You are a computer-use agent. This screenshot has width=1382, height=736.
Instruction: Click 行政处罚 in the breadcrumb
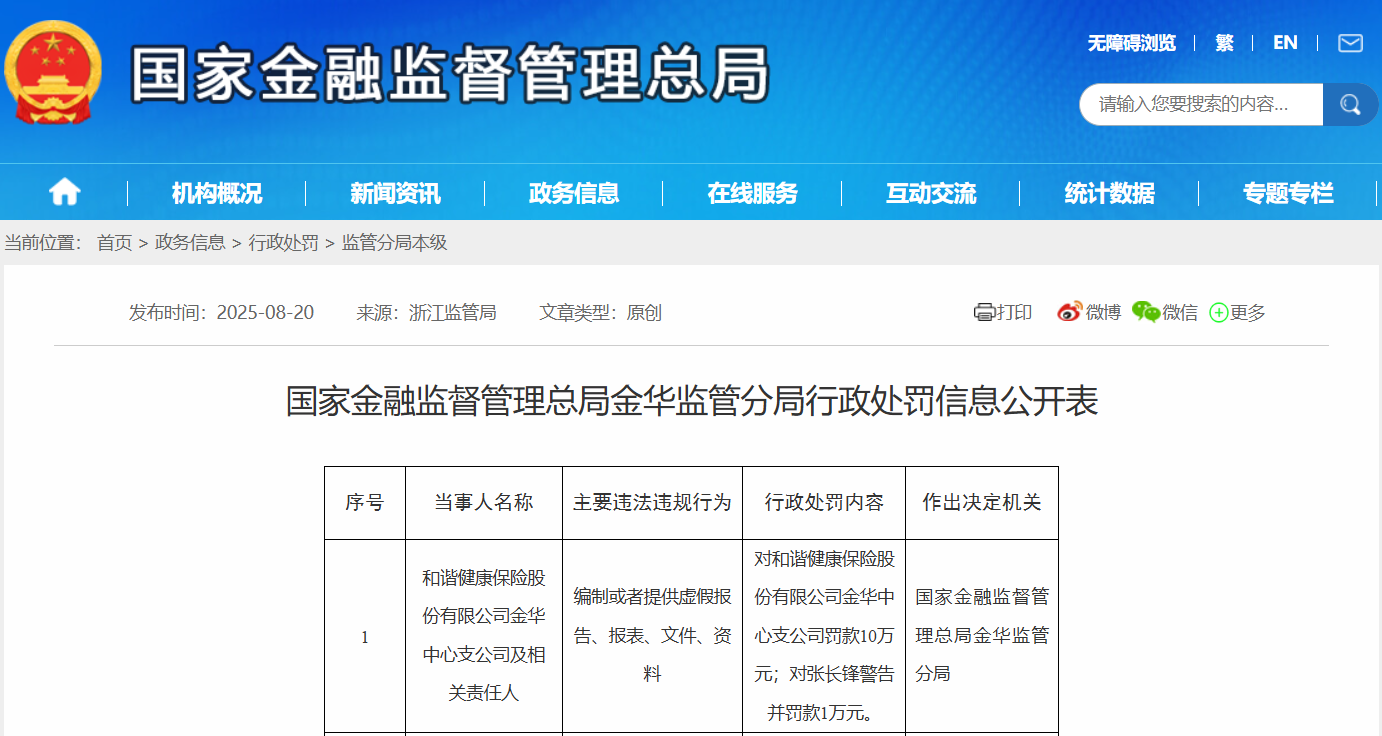pos(284,243)
